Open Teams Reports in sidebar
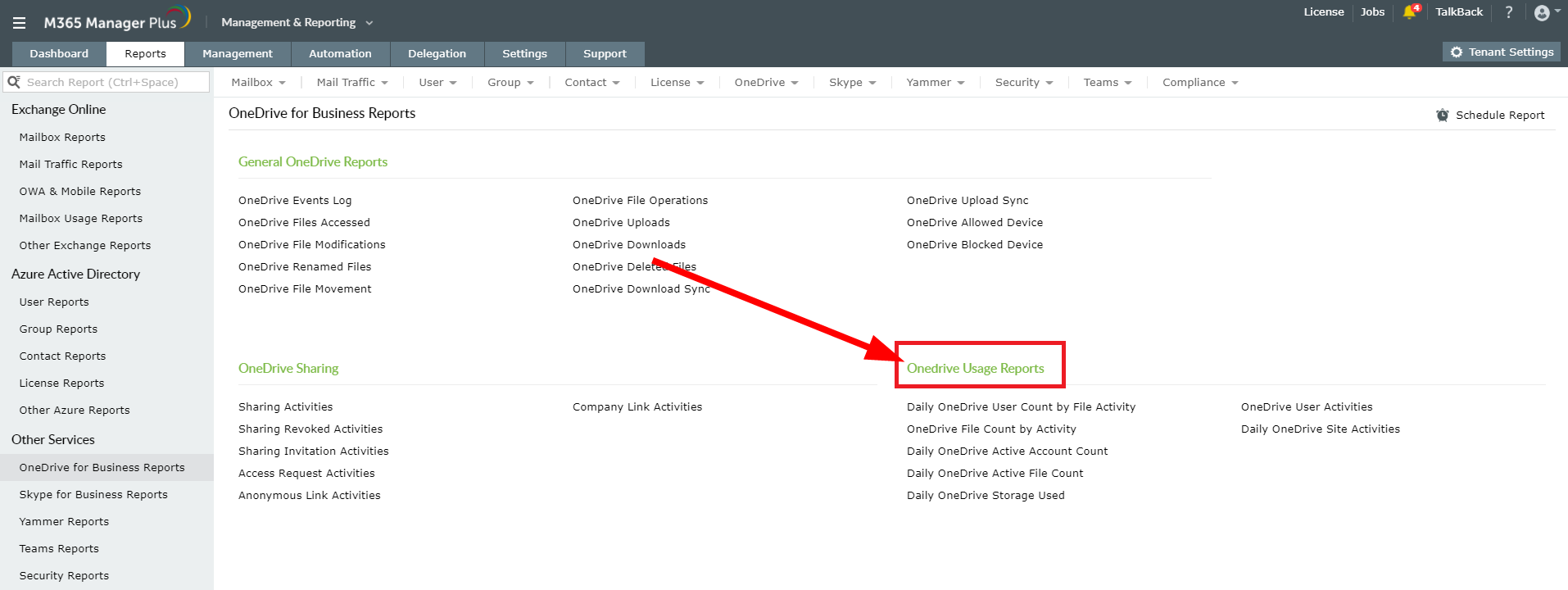The image size is (1568, 590). tap(59, 549)
